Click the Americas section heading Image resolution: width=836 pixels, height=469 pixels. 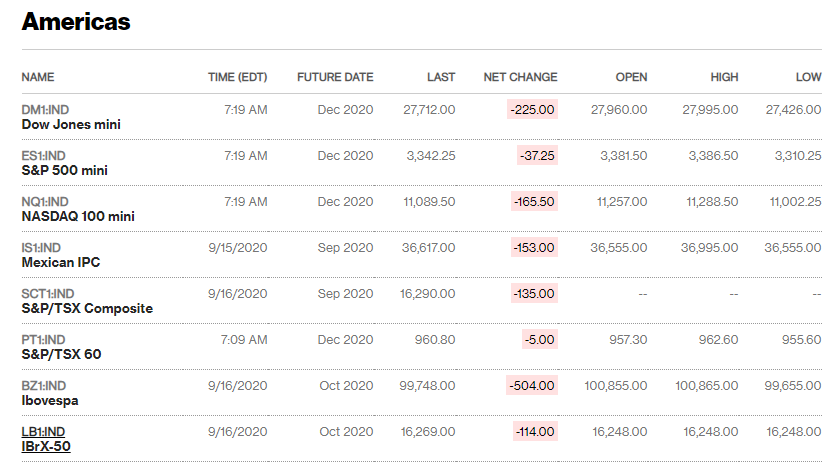[x=76, y=22]
